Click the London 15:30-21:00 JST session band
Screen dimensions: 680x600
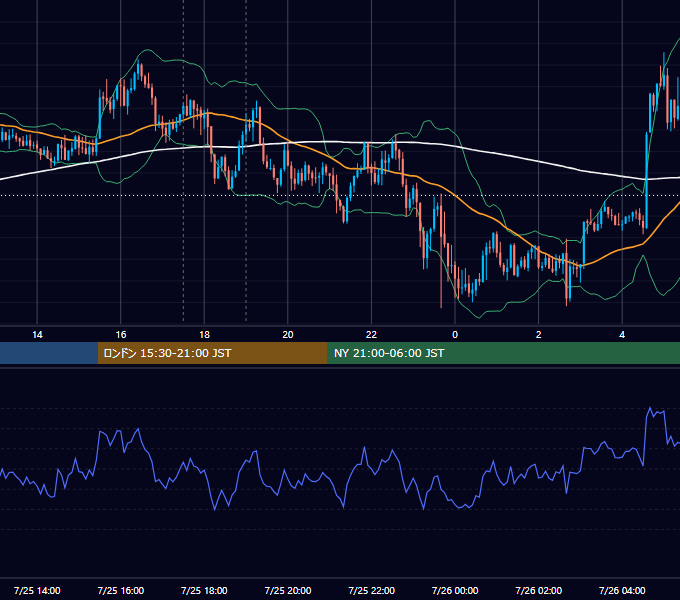[x=212, y=353]
